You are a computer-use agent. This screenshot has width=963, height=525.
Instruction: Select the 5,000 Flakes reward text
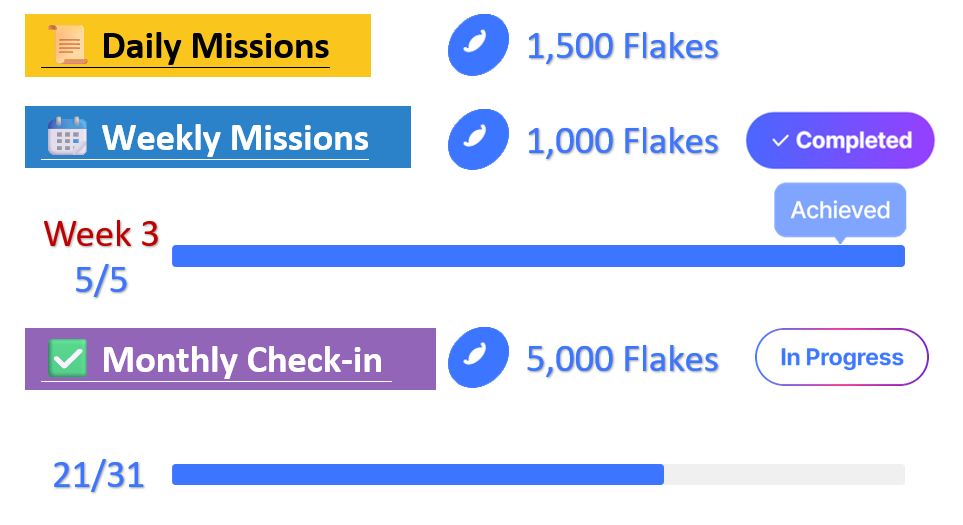point(623,359)
